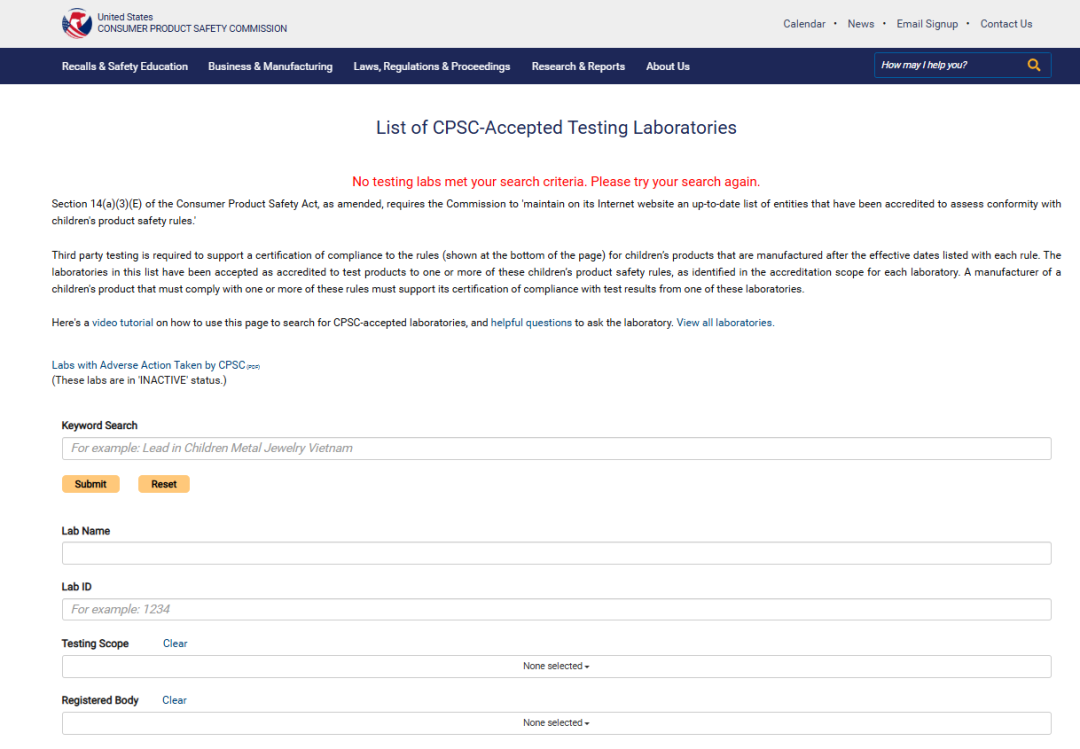Go to the Calendar link

[x=804, y=23]
